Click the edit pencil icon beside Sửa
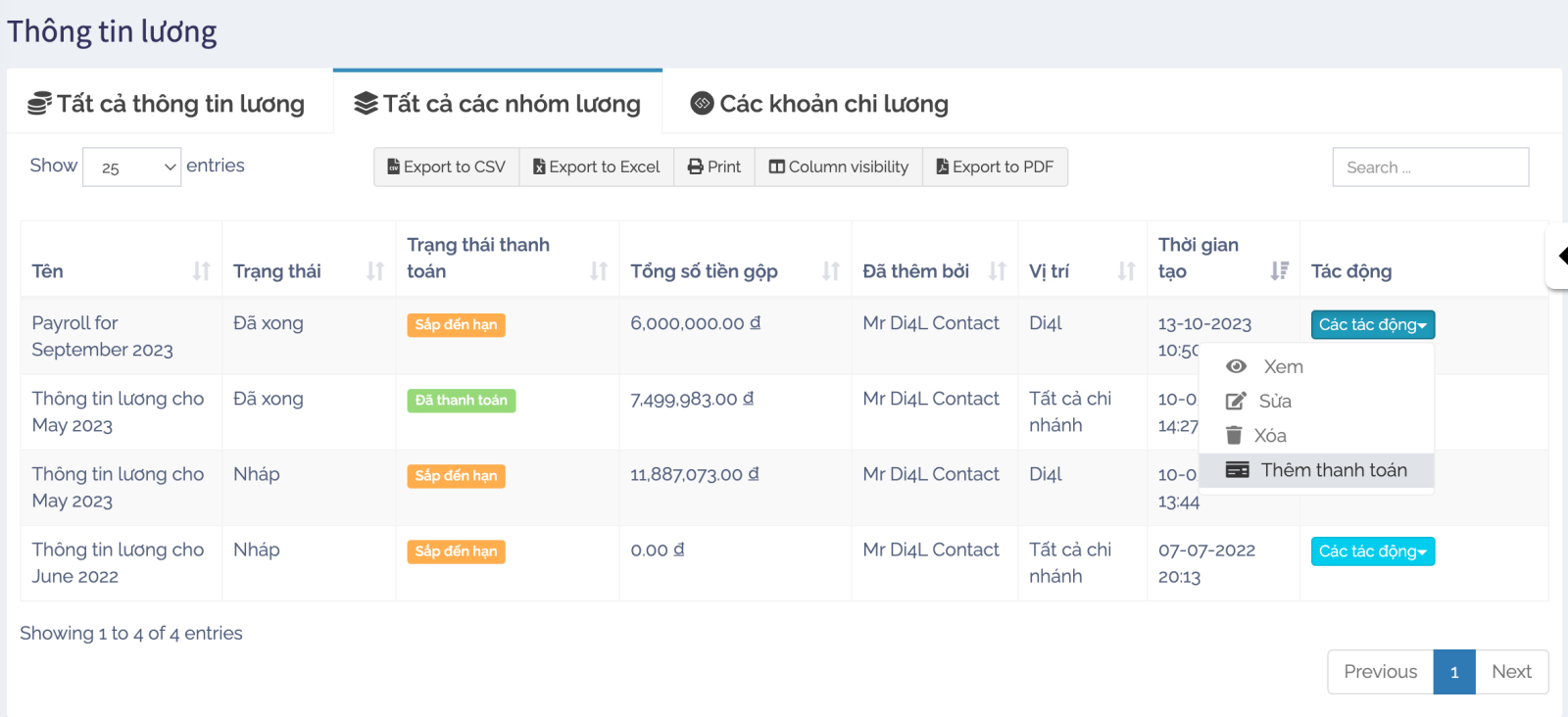This screenshot has width=1568, height=717. [x=1236, y=402]
